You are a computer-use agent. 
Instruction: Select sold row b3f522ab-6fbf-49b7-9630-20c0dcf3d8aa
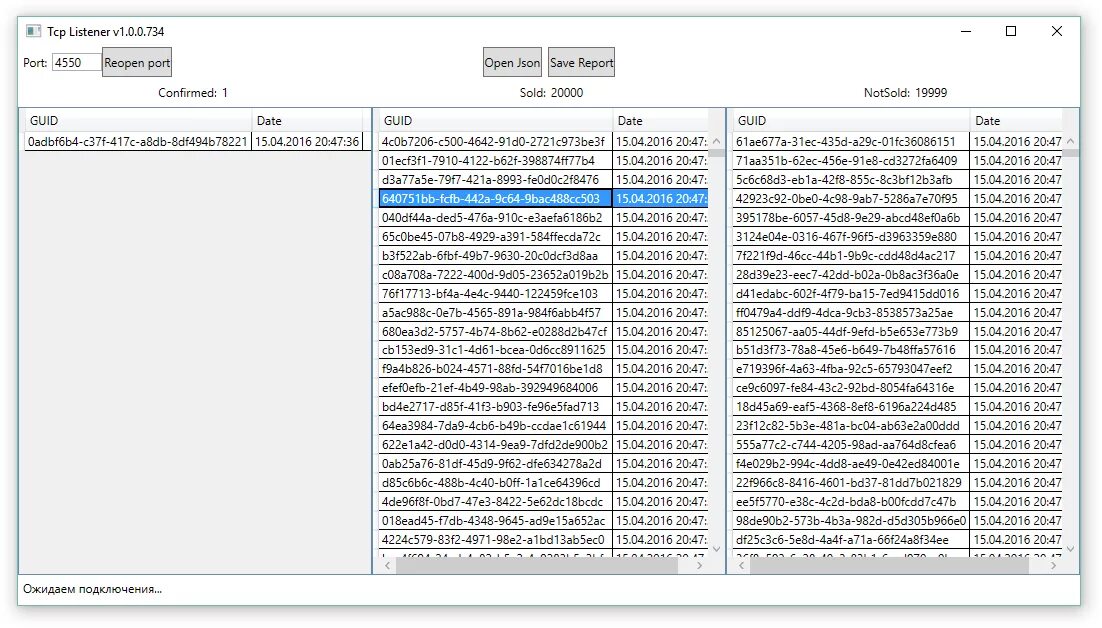click(543, 255)
